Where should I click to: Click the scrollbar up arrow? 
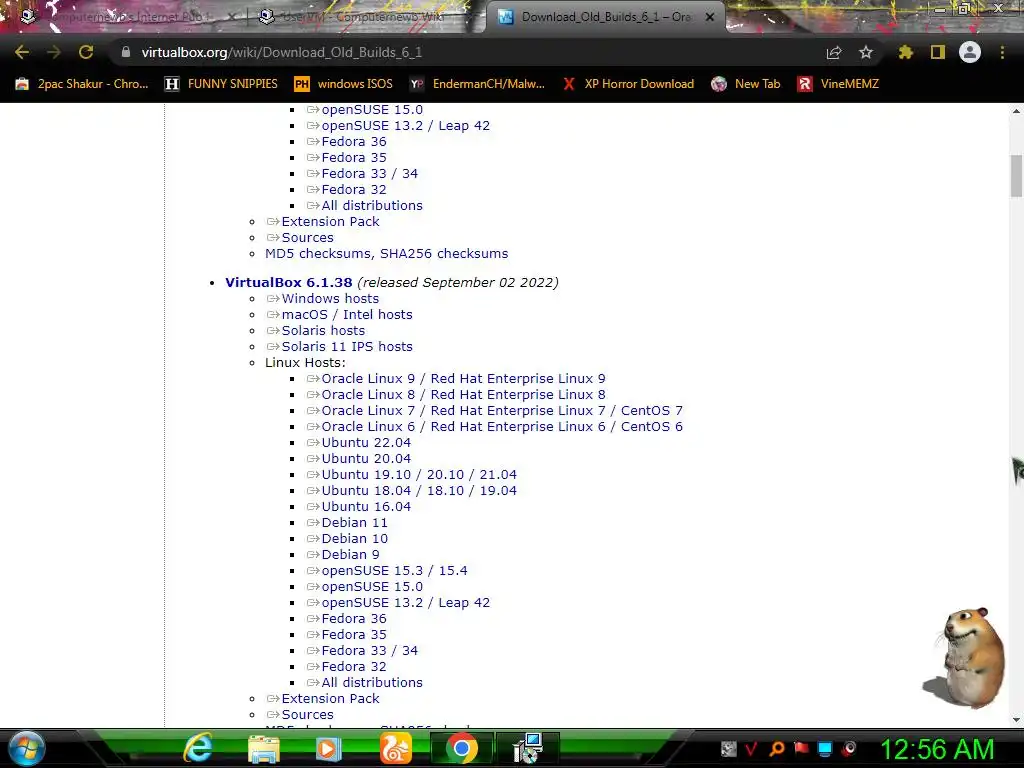click(x=1016, y=111)
